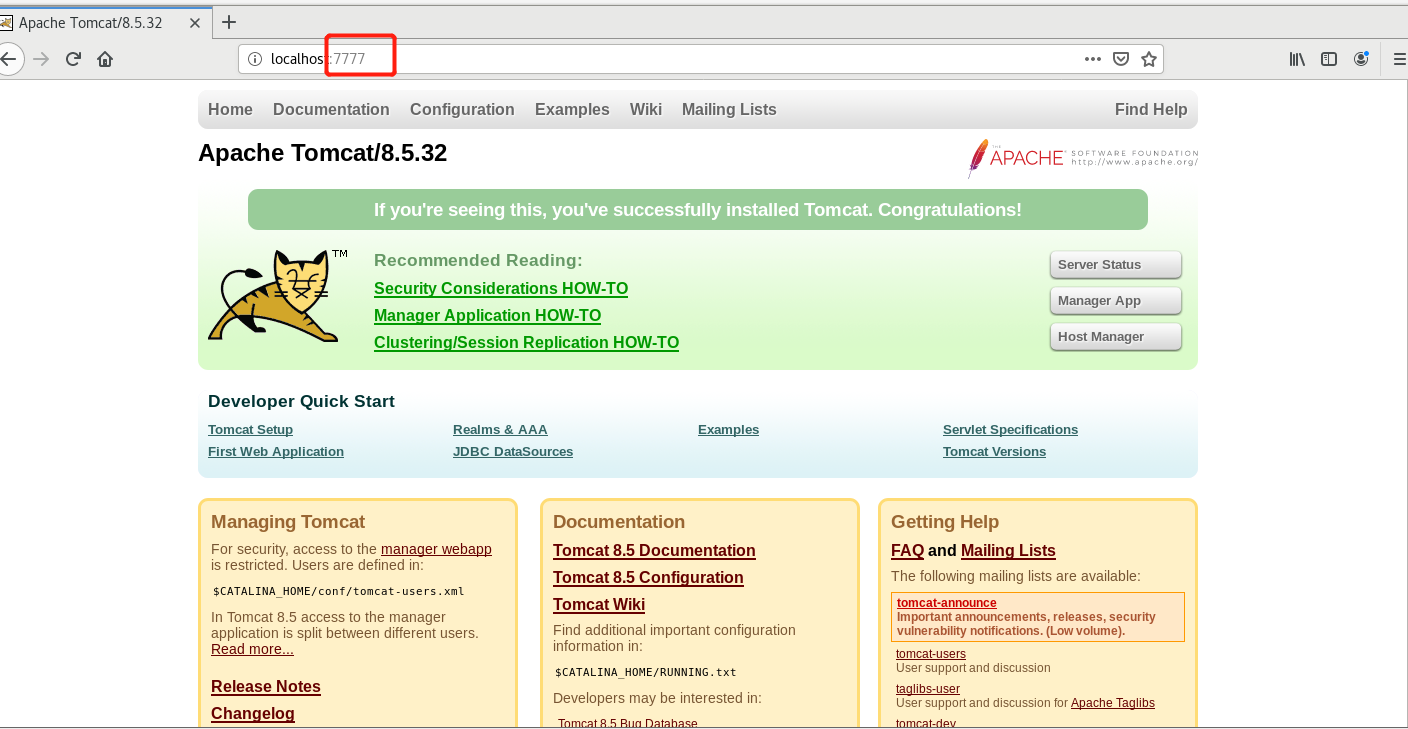Click the $CATALINA_HOME/RUNNING.txt text
Image resolution: width=1408 pixels, height=729 pixels.
click(x=646, y=672)
